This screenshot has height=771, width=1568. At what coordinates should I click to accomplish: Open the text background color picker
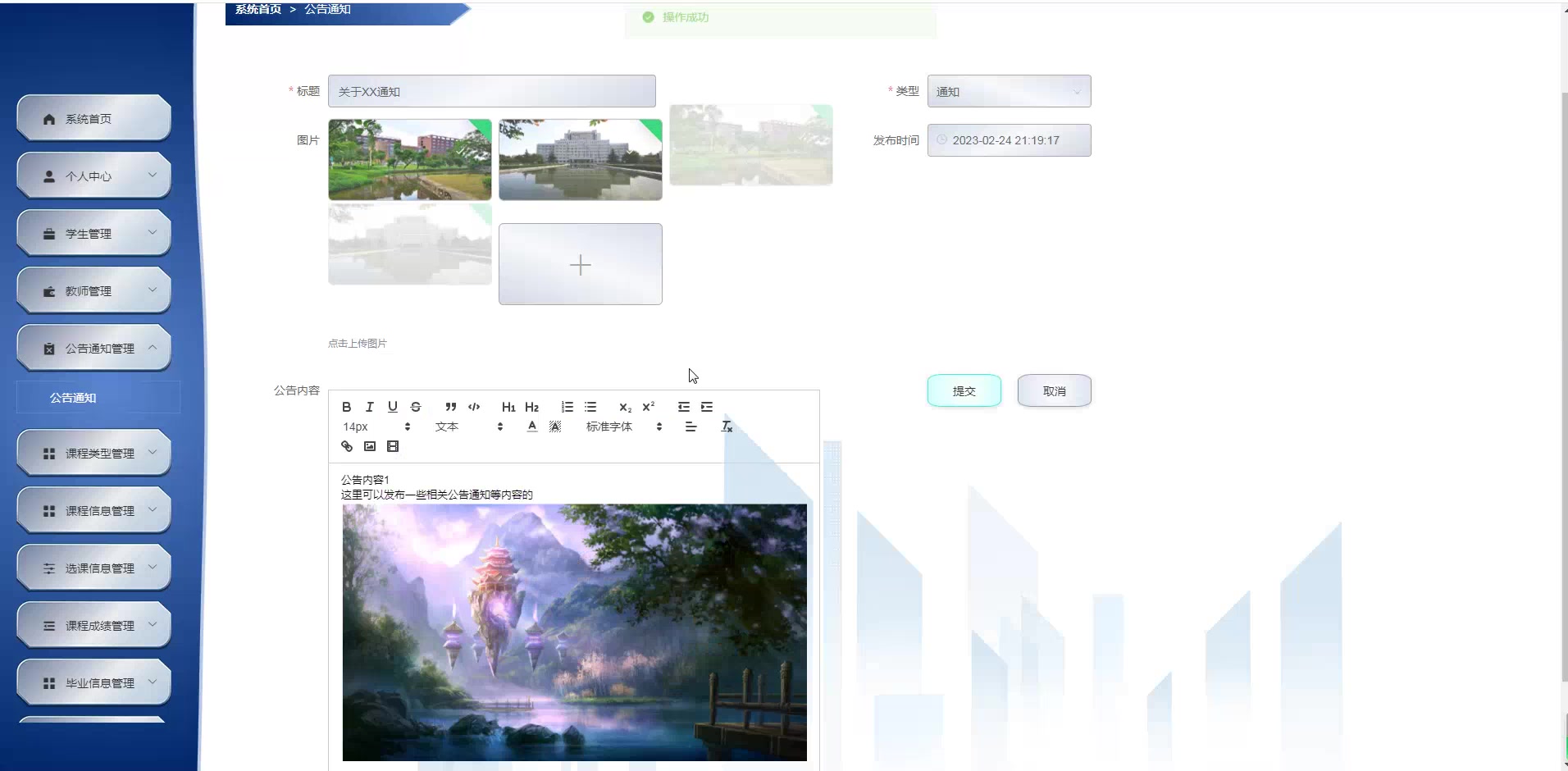(555, 427)
